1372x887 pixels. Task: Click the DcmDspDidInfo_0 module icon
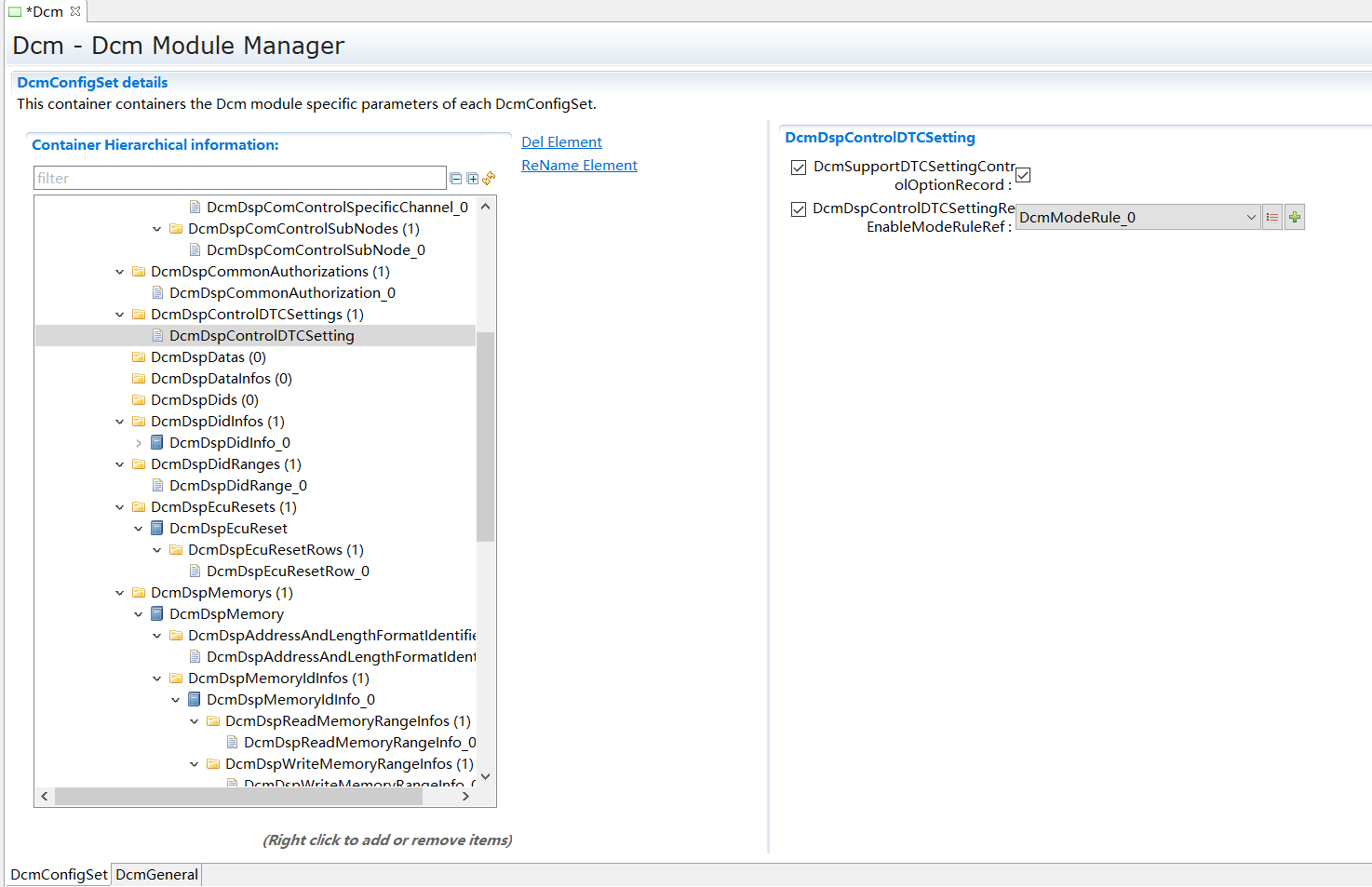[x=155, y=442]
